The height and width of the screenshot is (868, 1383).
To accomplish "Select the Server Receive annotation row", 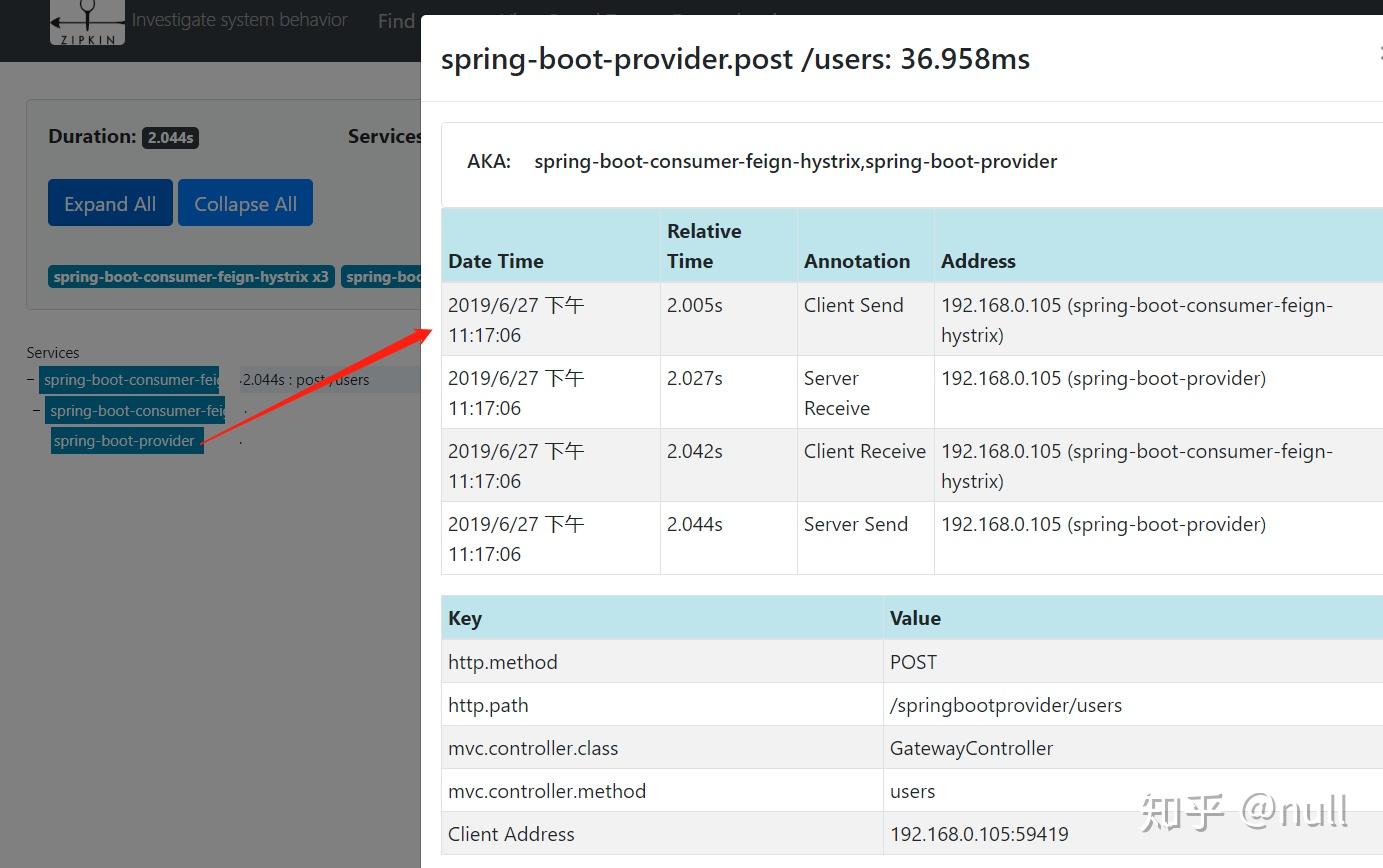I will click(x=836, y=393).
